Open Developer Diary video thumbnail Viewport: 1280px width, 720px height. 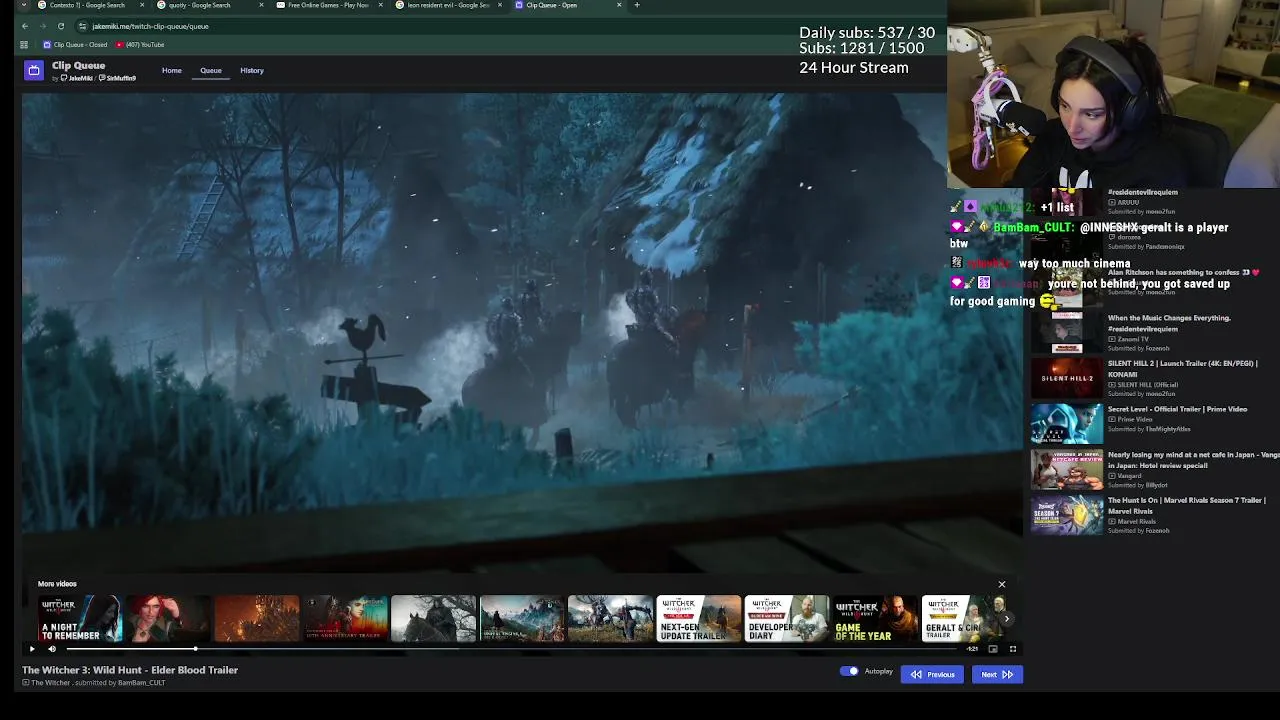[x=786, y=618]
